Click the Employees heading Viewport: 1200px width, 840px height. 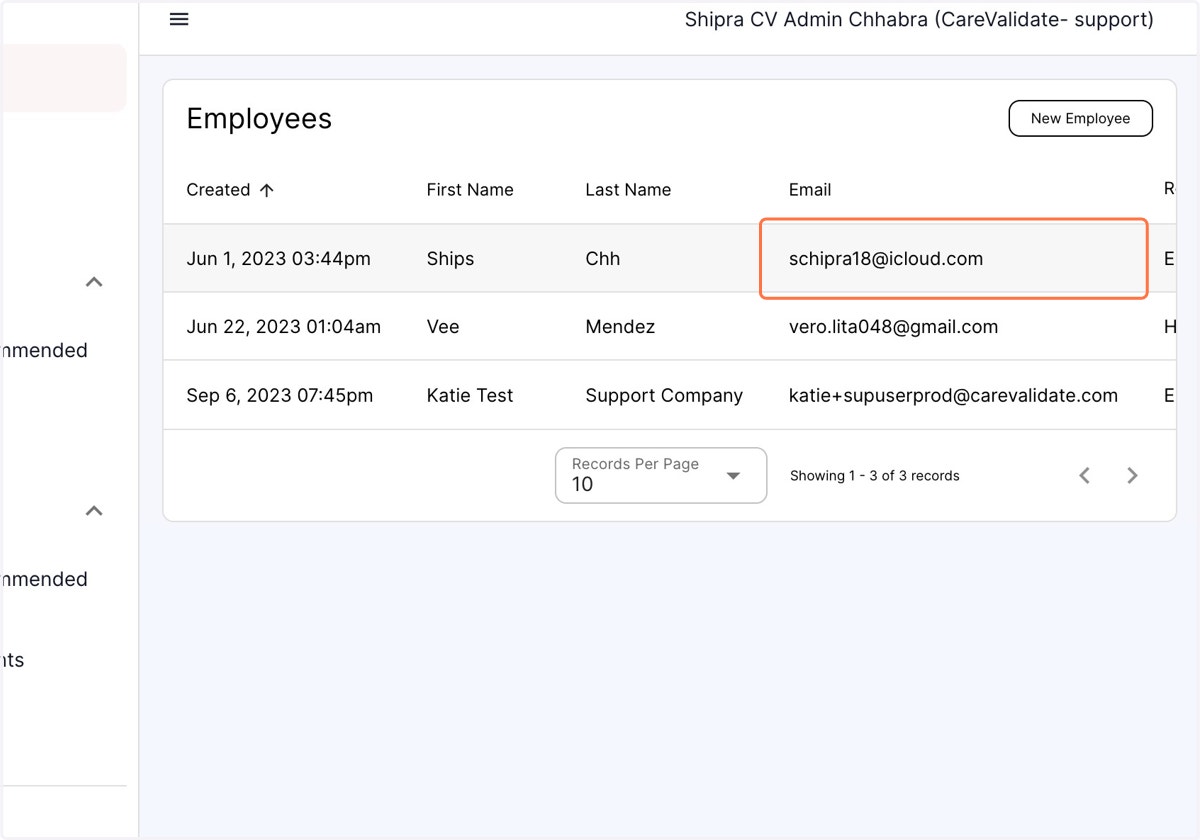click(x=259, y=118)
